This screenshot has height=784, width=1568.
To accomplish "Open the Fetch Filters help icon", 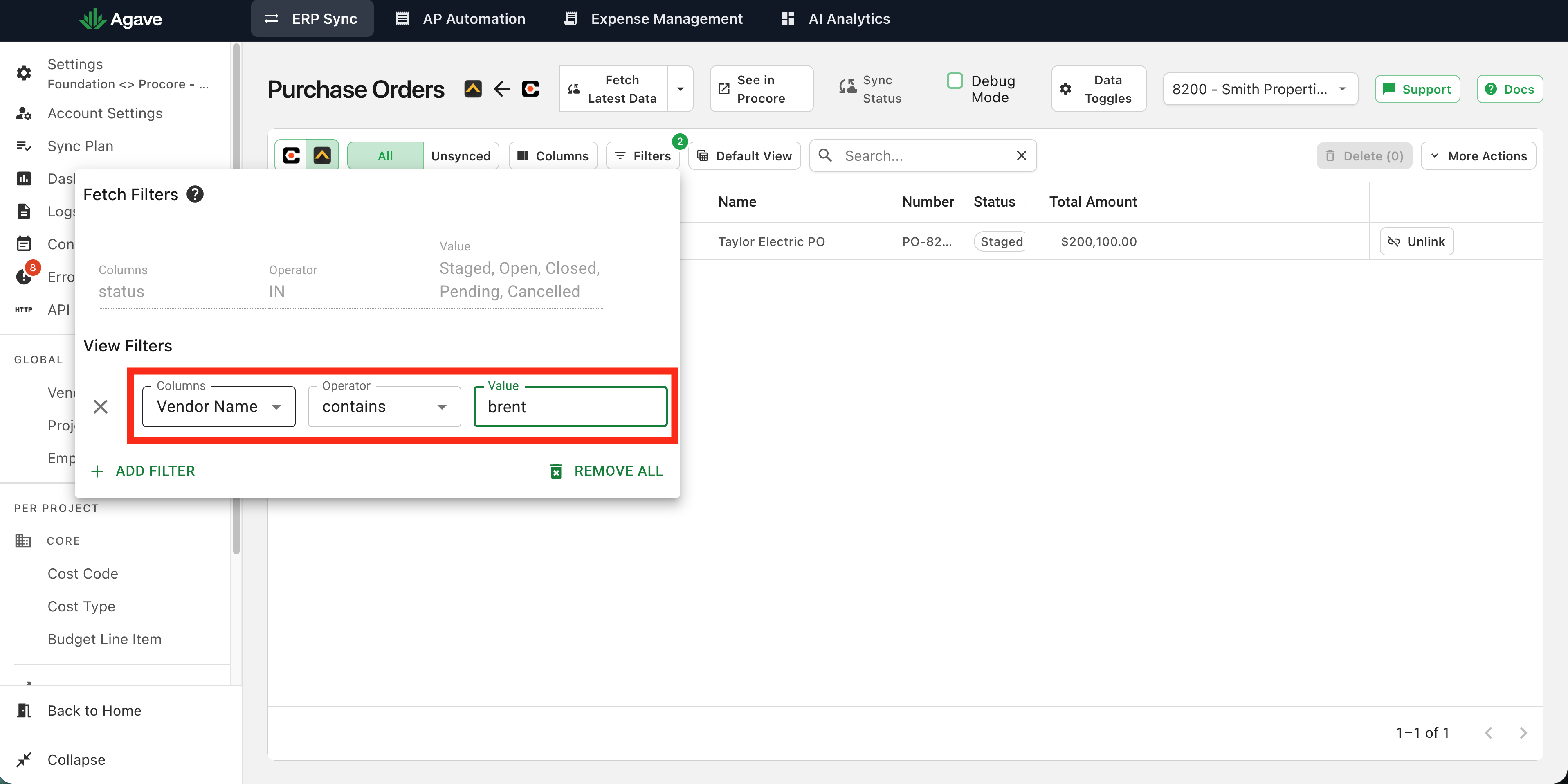I will [195, 194].
